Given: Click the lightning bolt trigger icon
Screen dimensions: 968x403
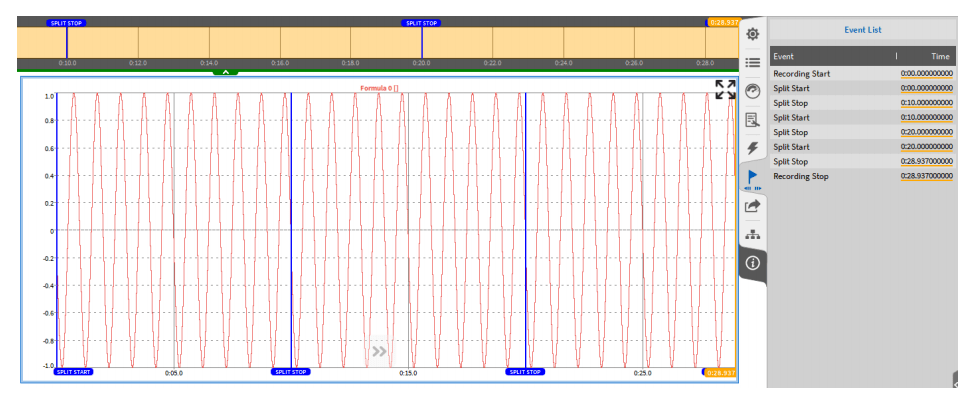Looking at the screenshot, I should (753, 148).
